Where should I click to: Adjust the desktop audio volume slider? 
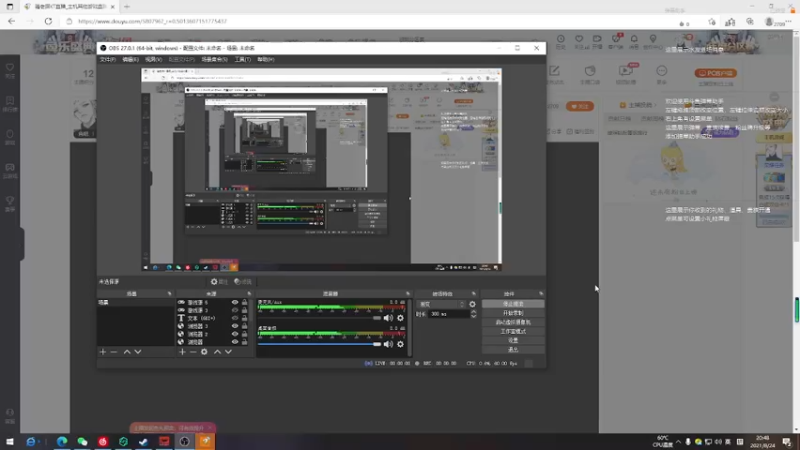coord(319,344)
